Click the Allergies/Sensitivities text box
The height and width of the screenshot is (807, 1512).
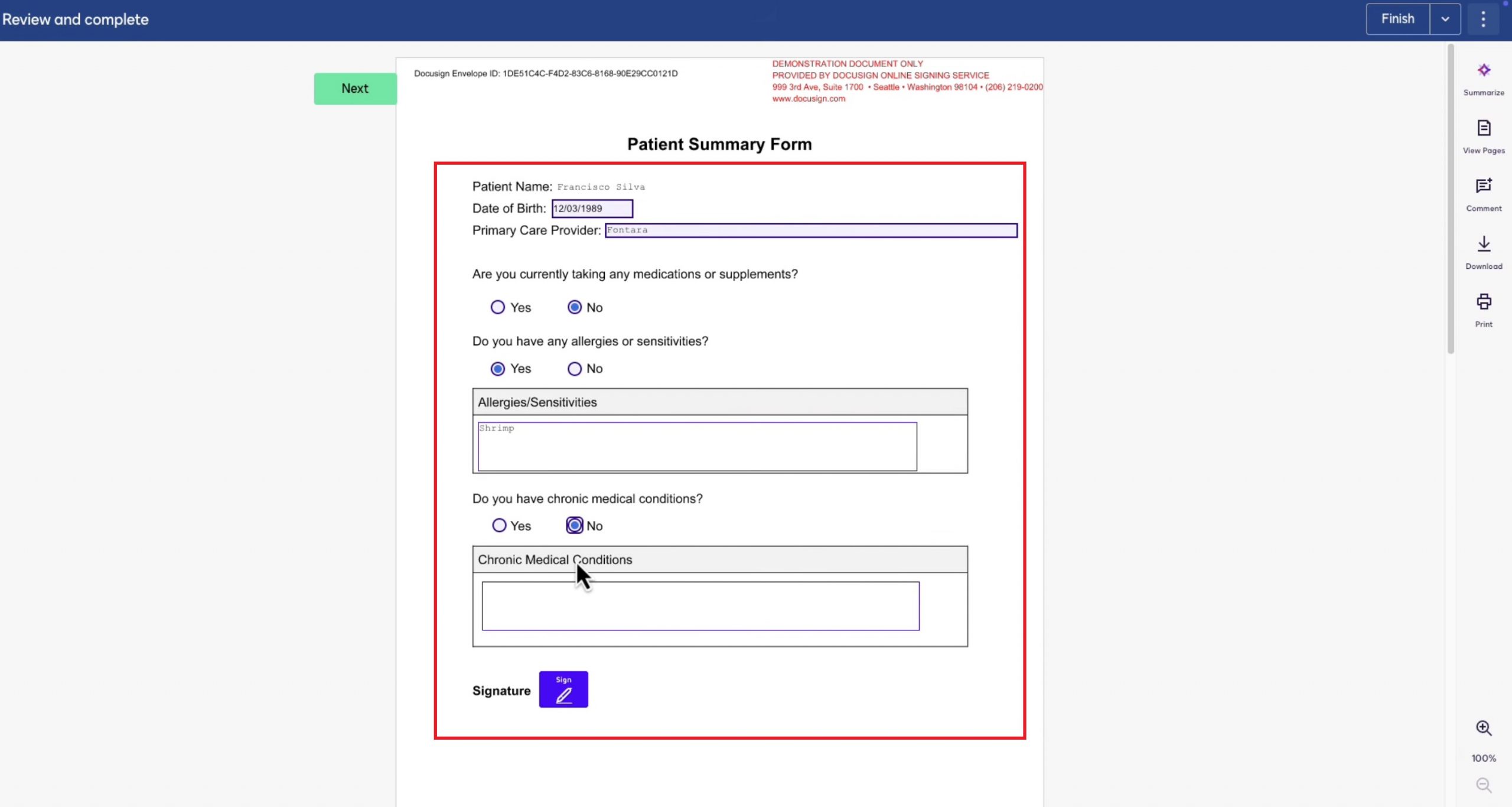(698, 447)
